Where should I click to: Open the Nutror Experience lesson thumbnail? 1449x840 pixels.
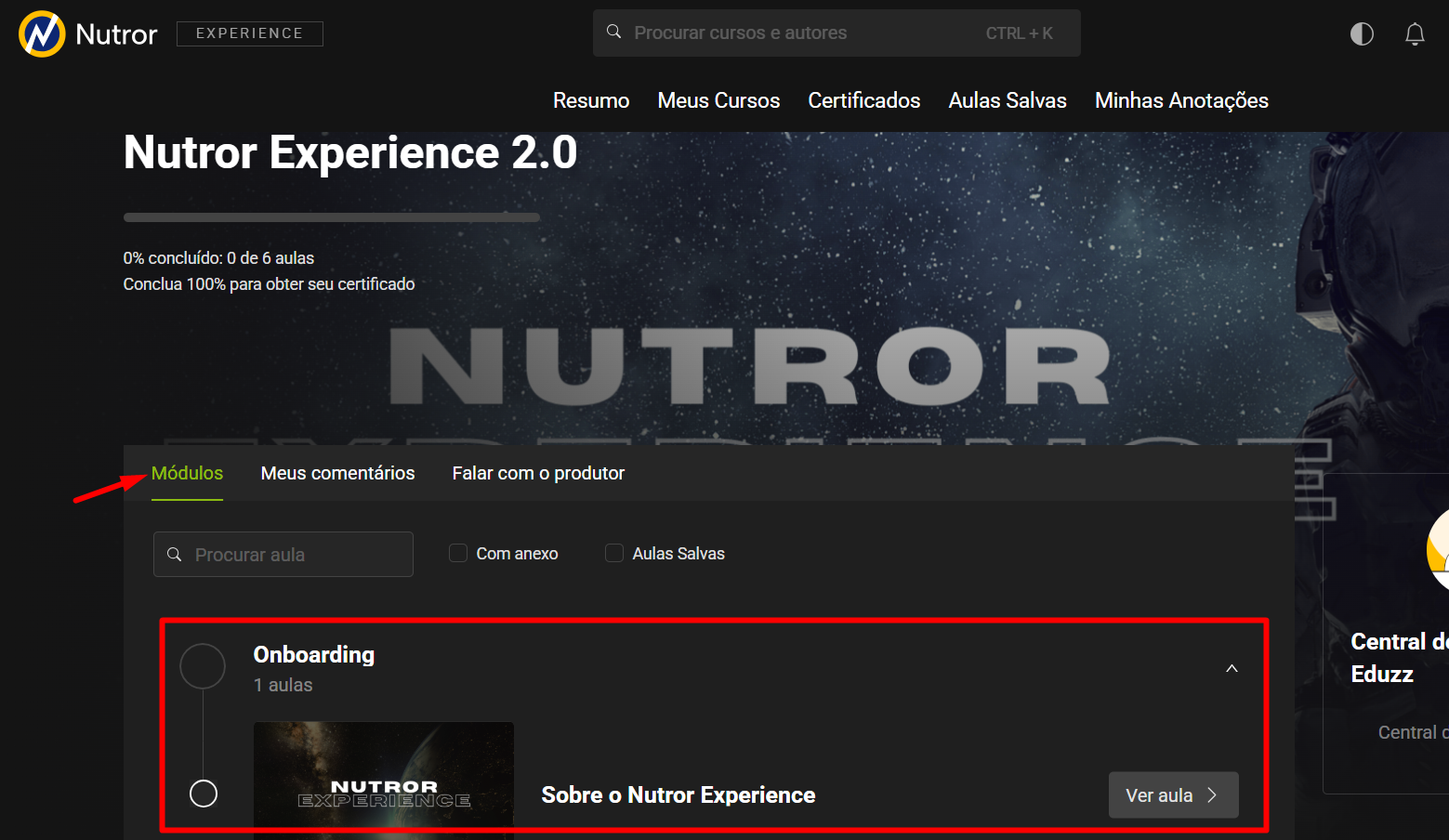tap(384, 781)
